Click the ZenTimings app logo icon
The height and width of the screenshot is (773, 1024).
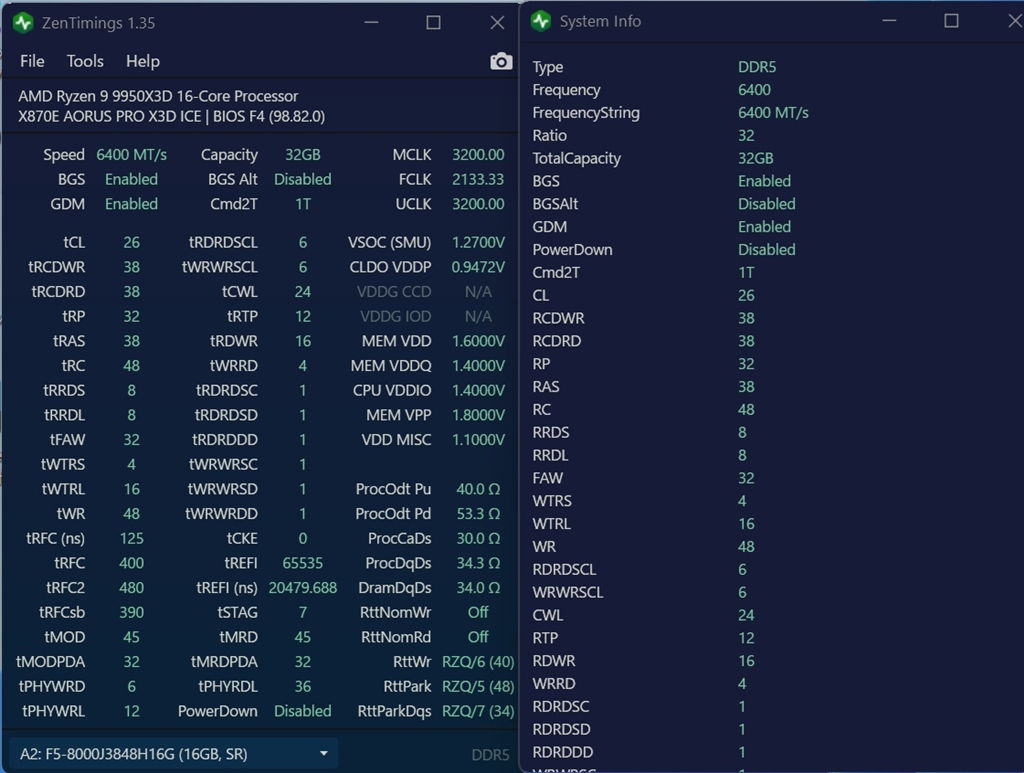tap(24, 23)
